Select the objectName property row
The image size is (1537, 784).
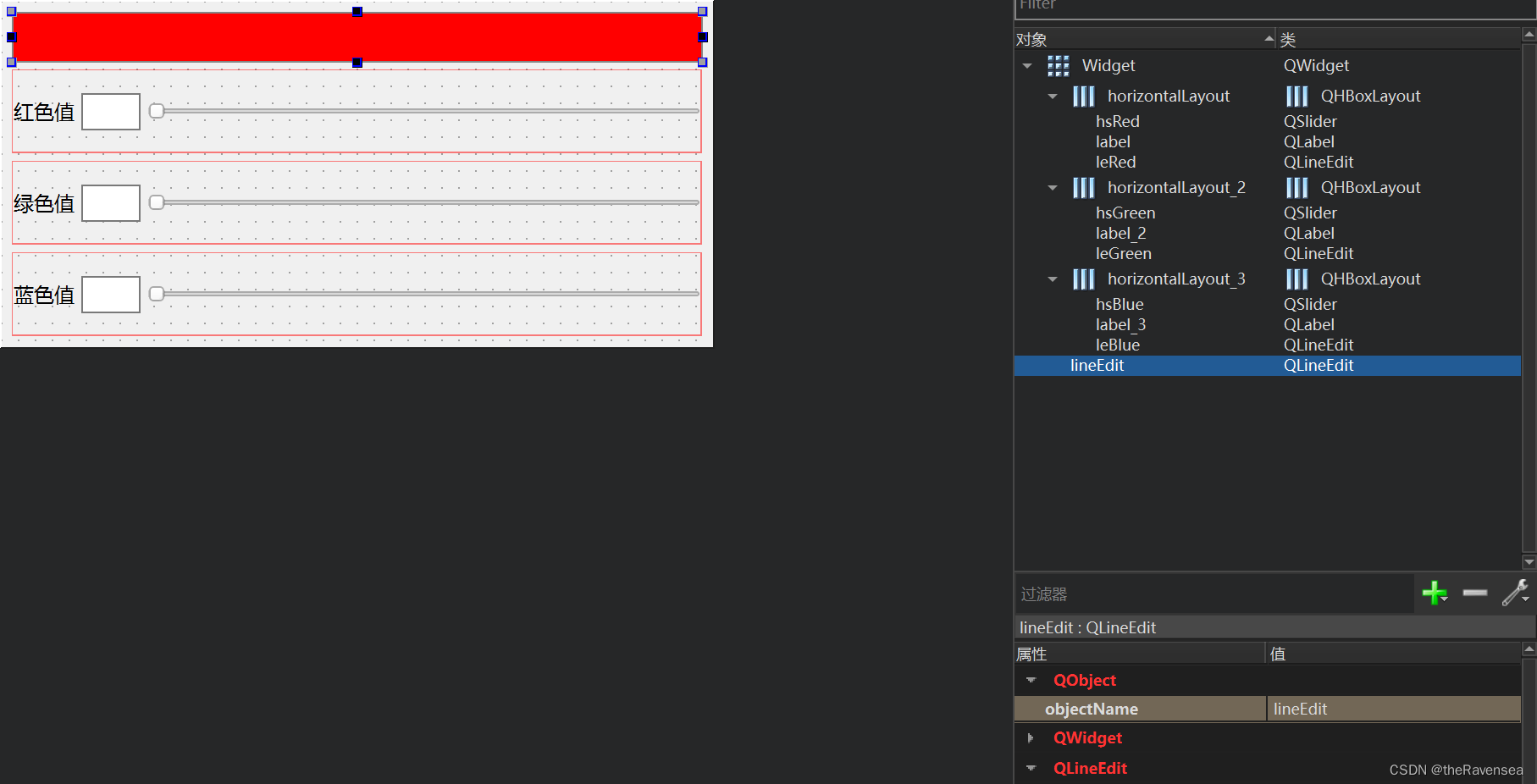tap(1267, 709)
